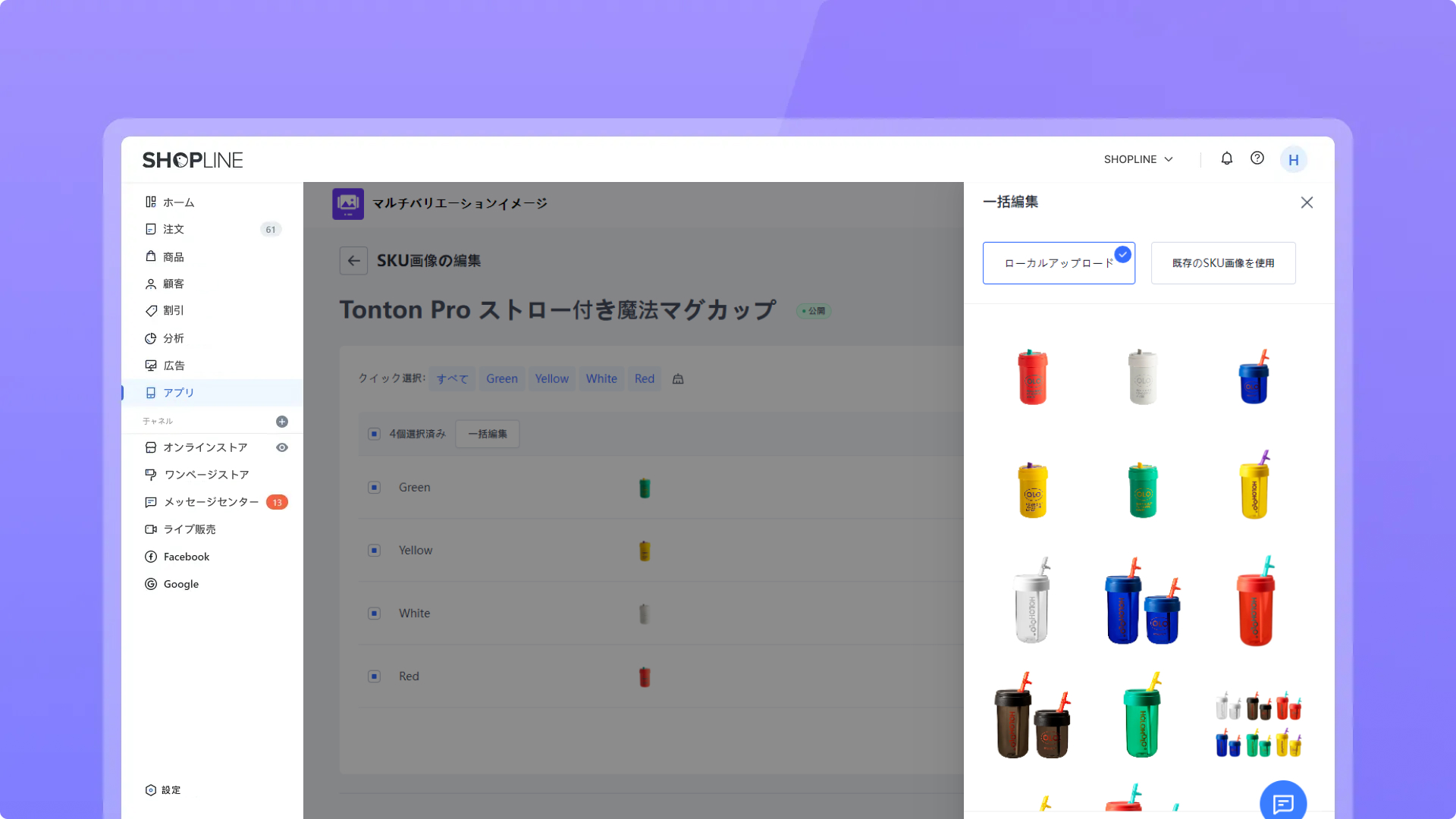Toggle the online store eye visibility icon
The height and width of the screenshot is (819, 1456).
click(282, 447)
